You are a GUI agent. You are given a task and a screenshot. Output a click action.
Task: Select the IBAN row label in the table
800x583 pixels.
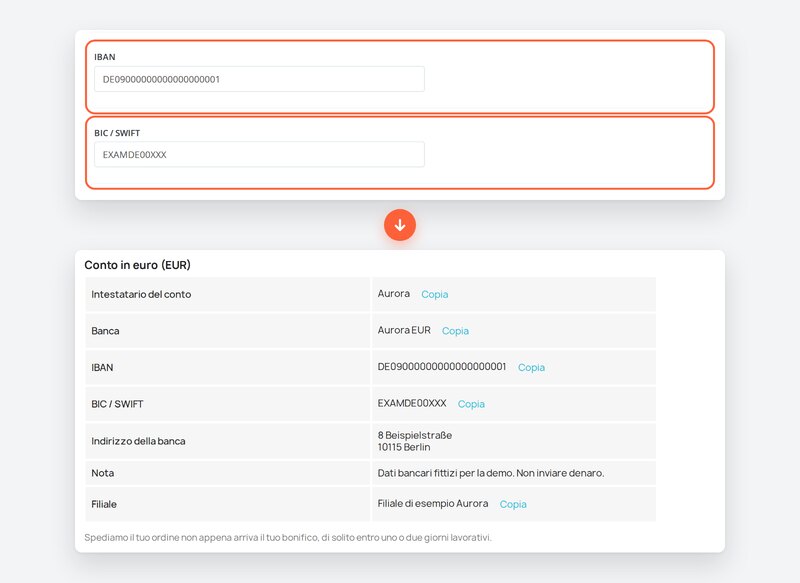102,367
